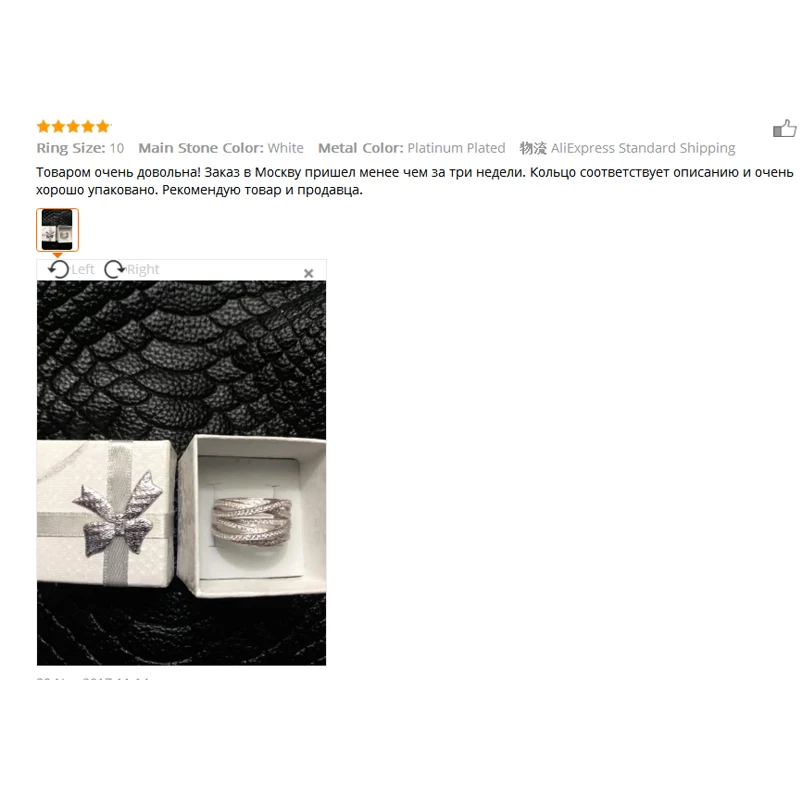Close the enlarged photo with the X

(308, 273)
